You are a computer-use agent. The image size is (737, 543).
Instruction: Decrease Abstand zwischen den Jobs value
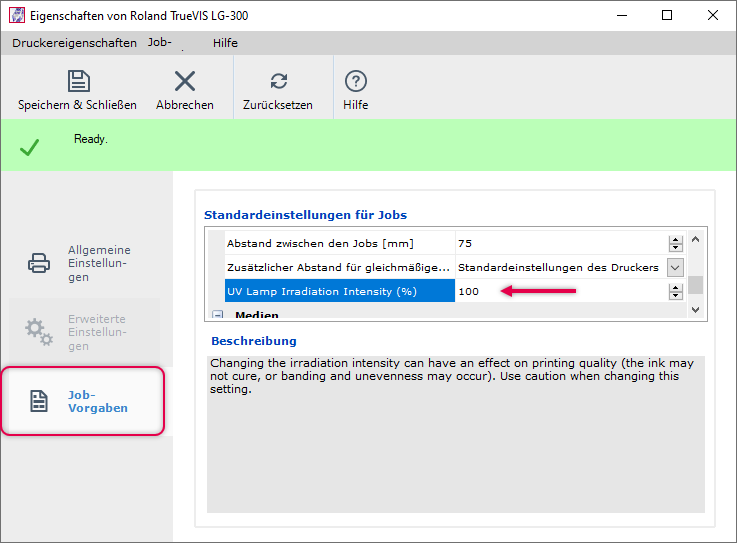pyautogui.click(x=675, y=248)
